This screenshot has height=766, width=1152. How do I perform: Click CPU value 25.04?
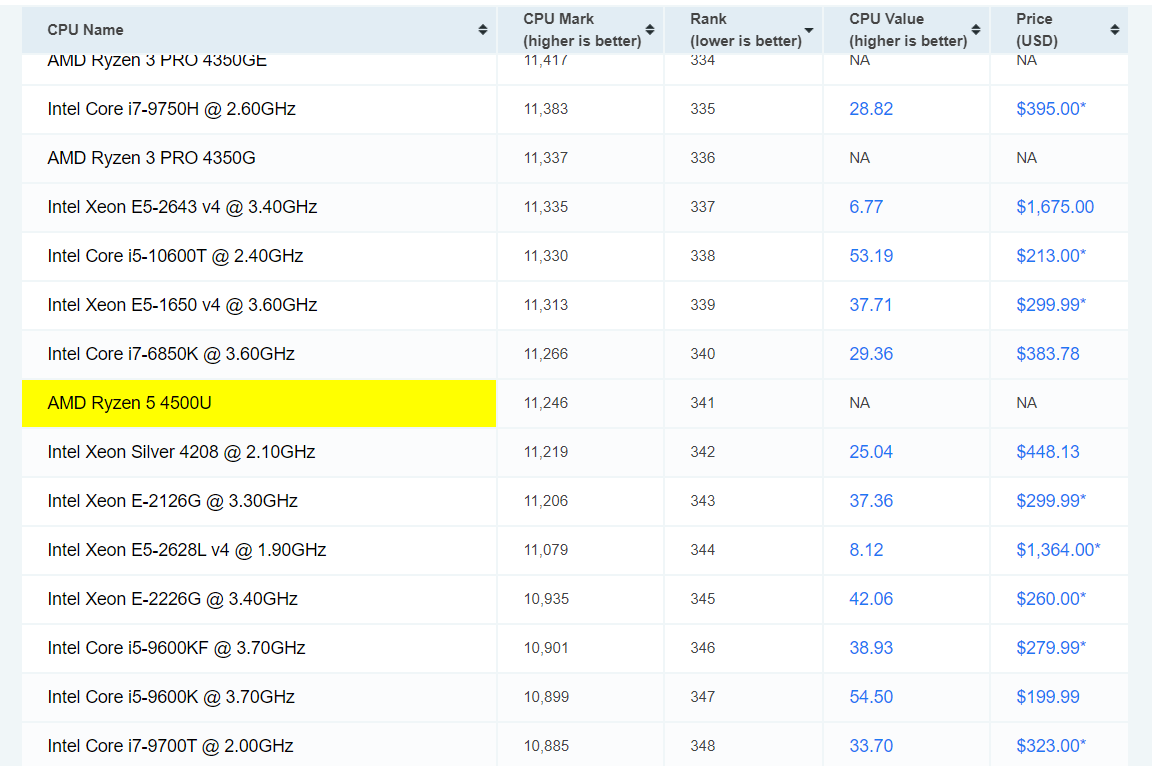871,452
